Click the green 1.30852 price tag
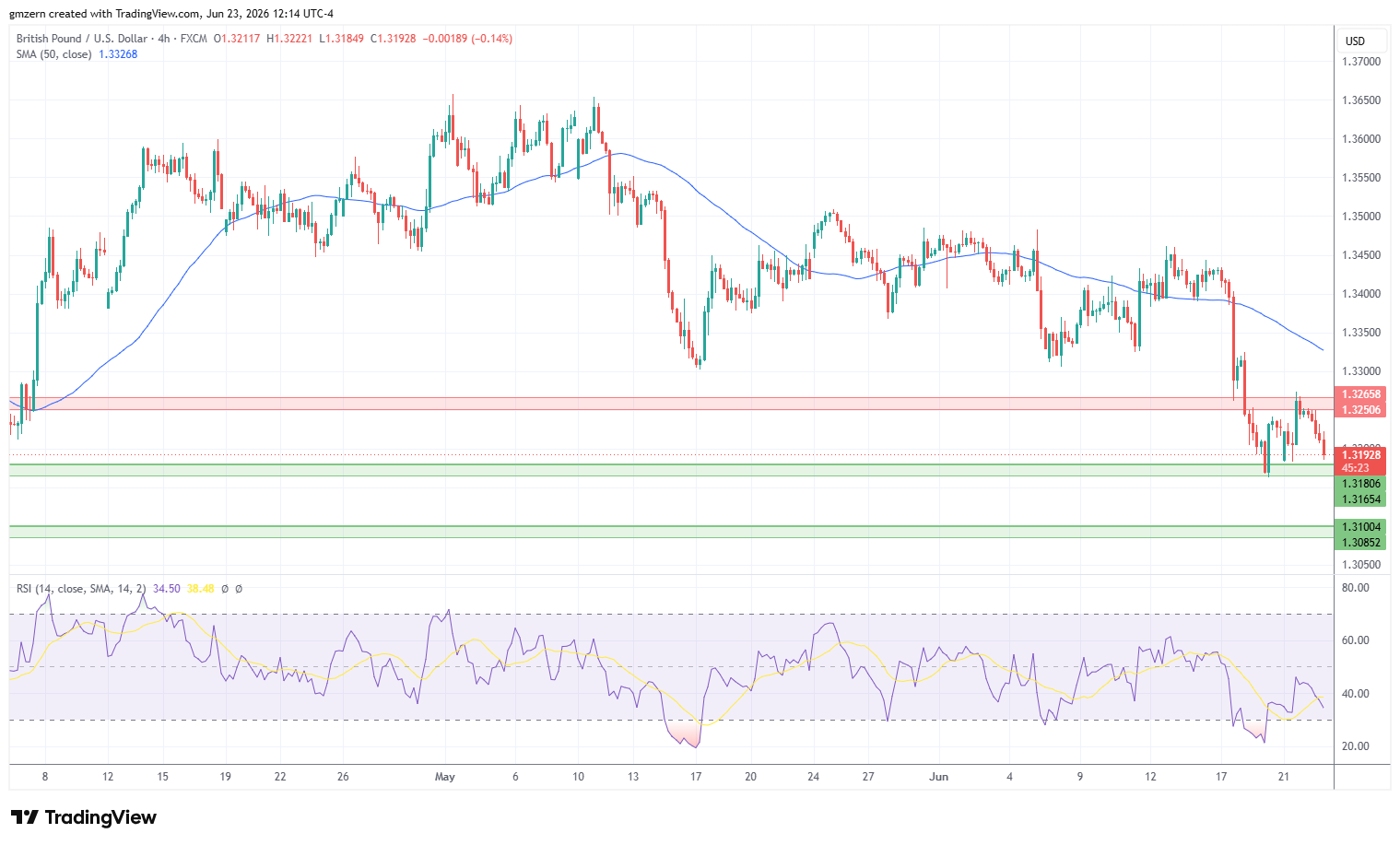Viewport: 1400px width, 845px height. pos(1360,543)
